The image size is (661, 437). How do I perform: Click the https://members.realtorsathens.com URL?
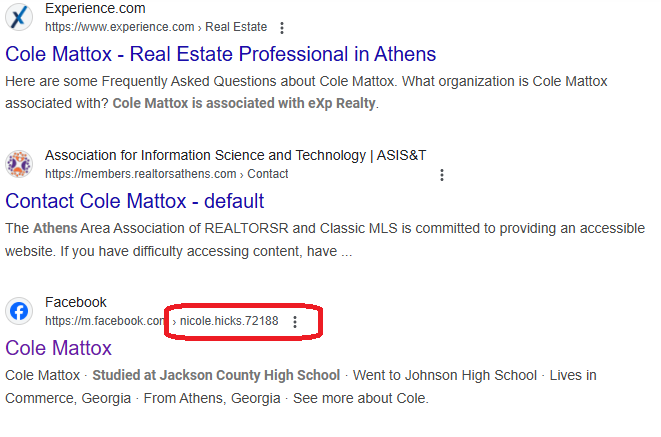pos(140,174)
